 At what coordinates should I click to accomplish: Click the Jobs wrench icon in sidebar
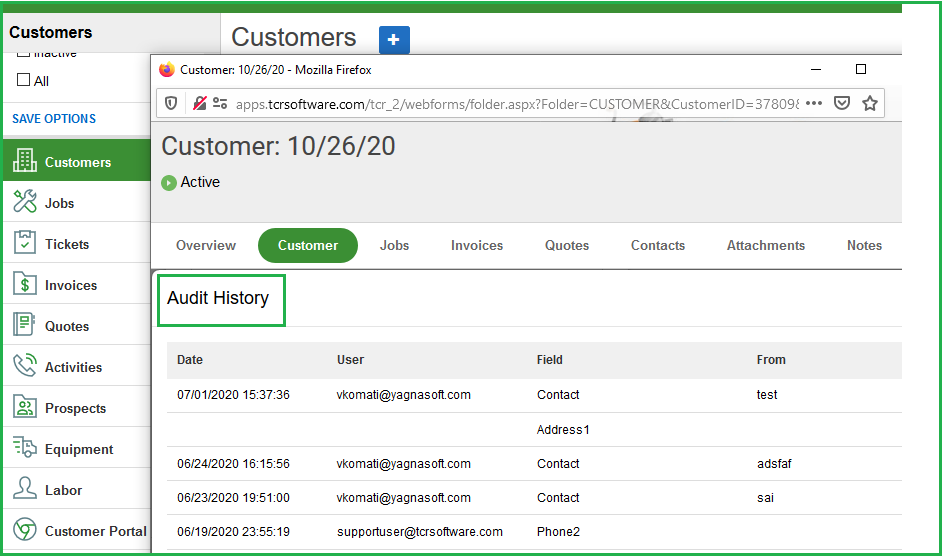25,203
